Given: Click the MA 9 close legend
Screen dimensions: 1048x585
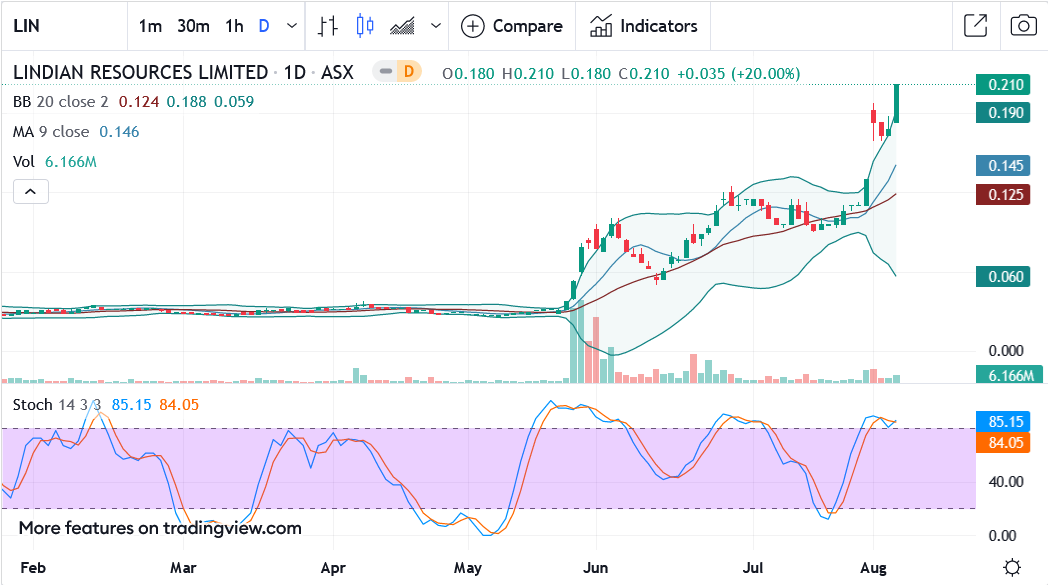Looking at the screenshot, I should tap(51, 132).
